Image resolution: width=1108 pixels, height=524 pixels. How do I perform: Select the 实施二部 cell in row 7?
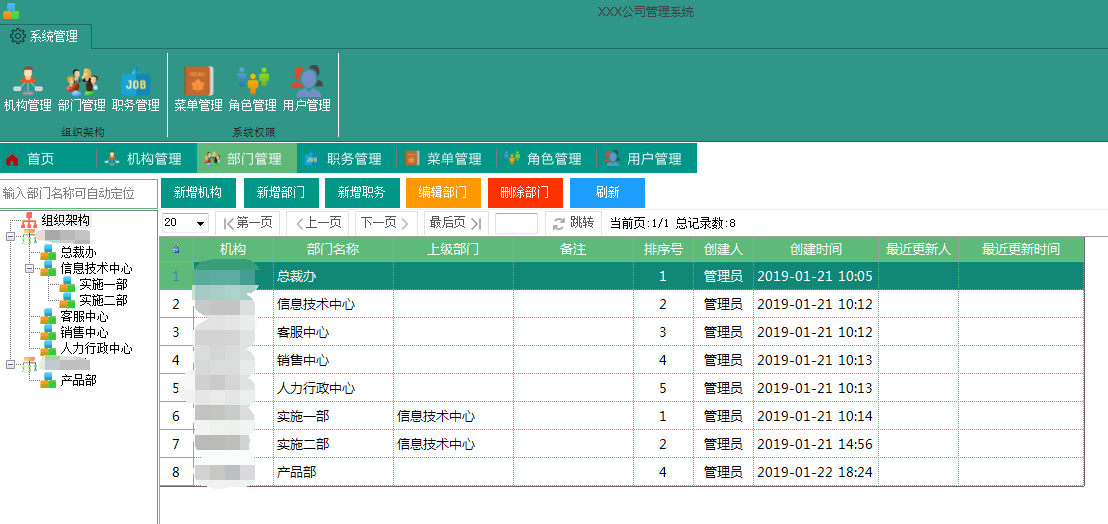(334, 444)
